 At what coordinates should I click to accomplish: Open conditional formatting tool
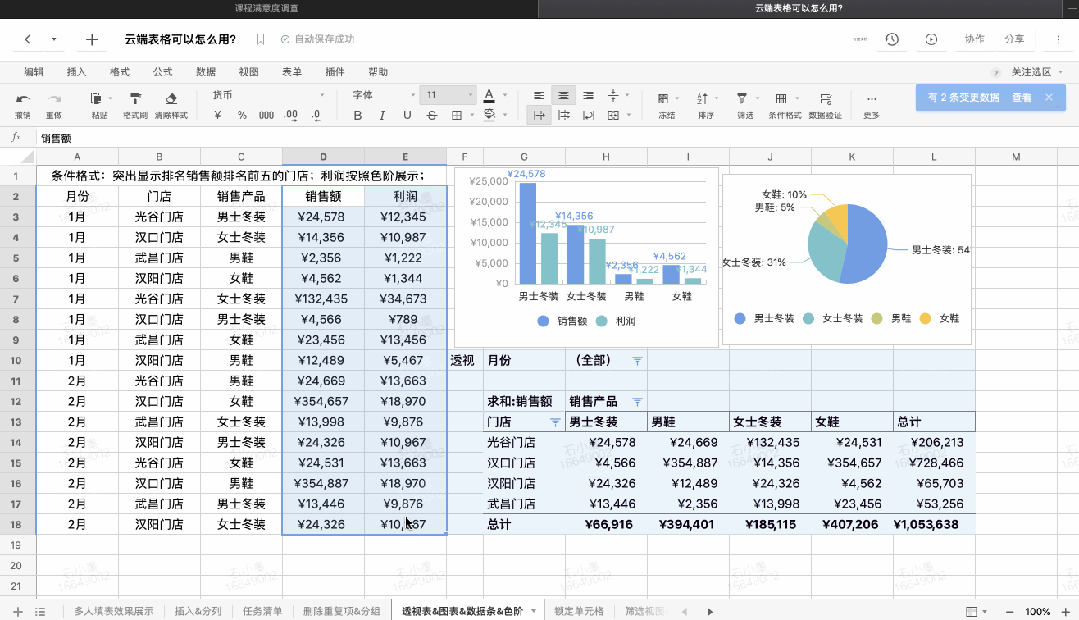tap(784, 99)
